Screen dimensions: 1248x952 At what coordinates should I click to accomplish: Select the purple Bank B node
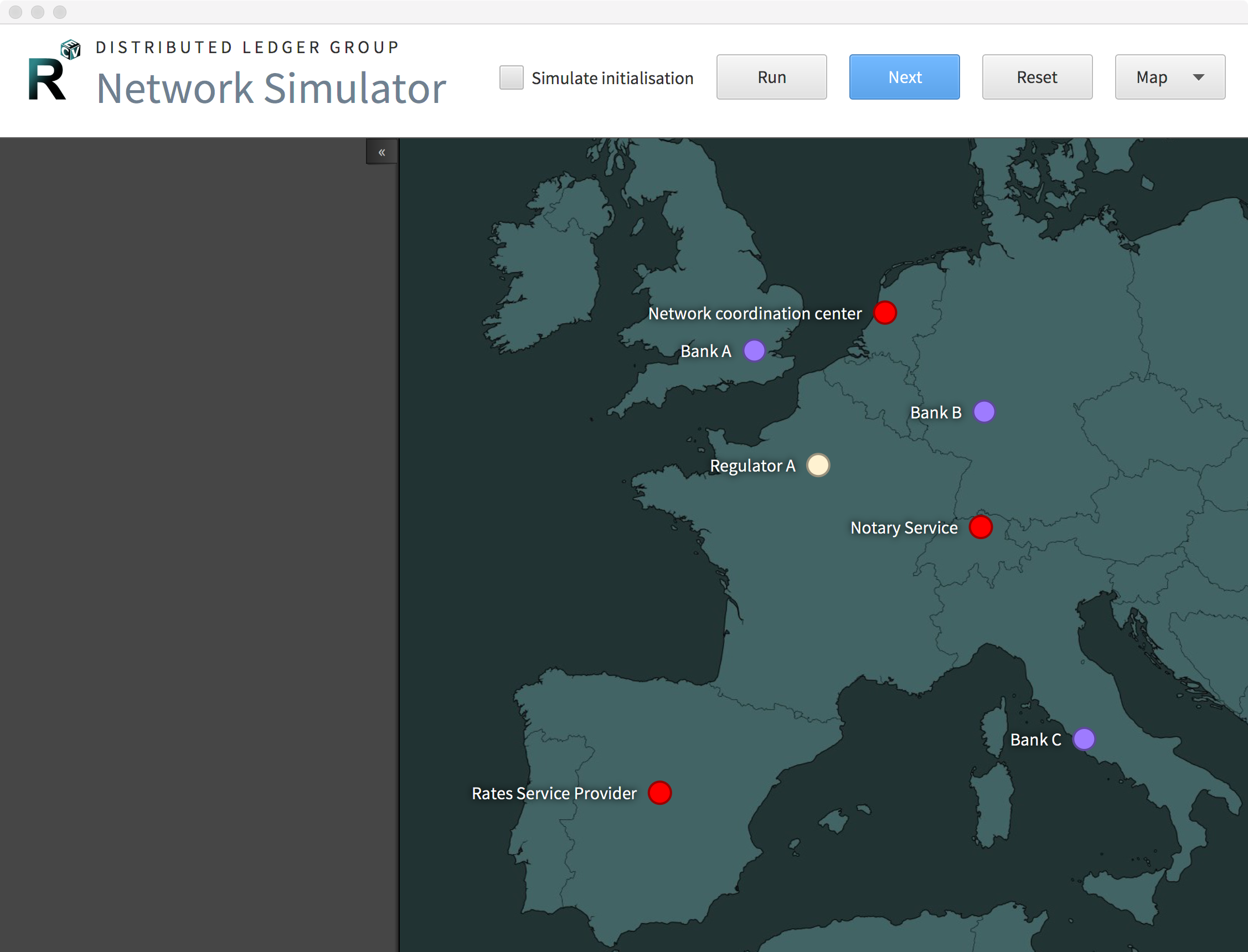click(984, 412)
